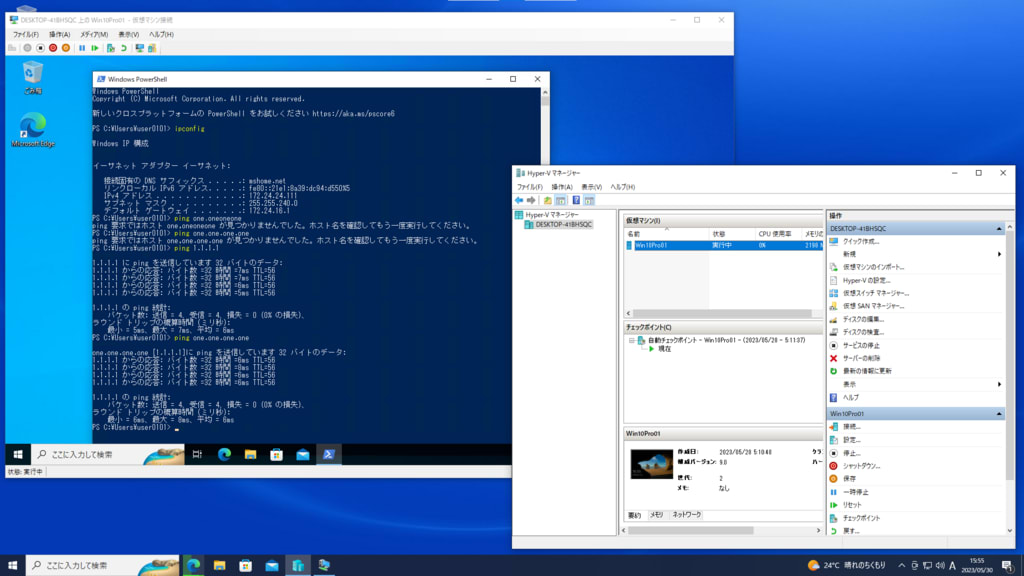1024x576 pixels.
Task: Switch to the ネットワーク tab in VM details
Action: (x=687, y=515)
